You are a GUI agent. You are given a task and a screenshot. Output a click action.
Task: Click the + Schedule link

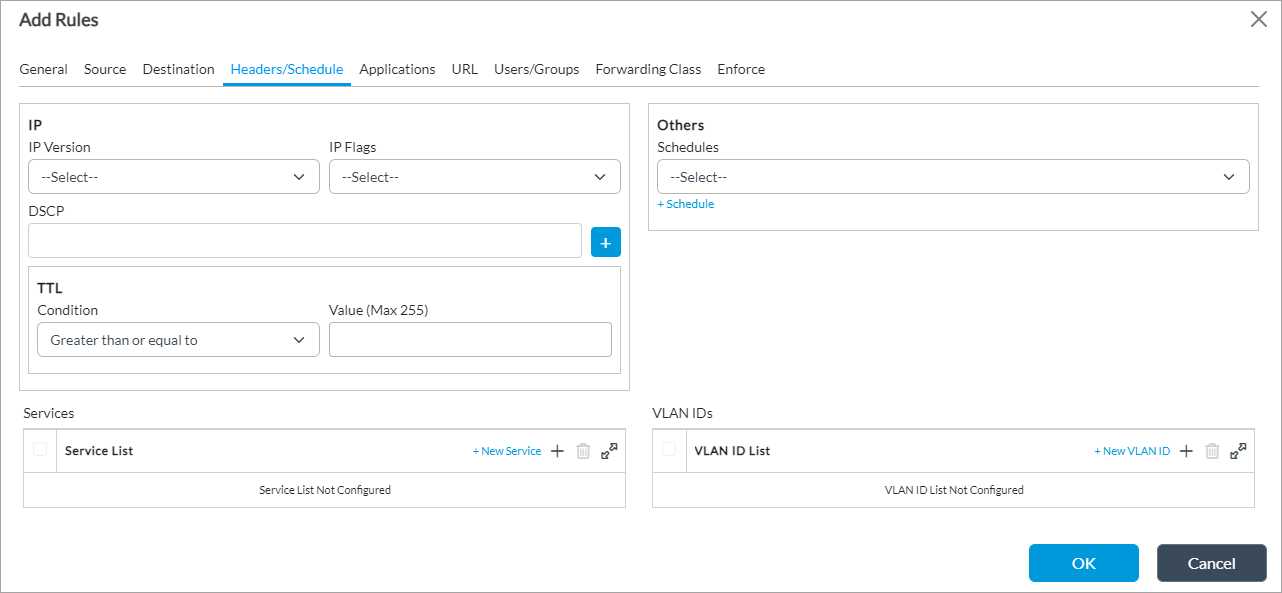686,204
